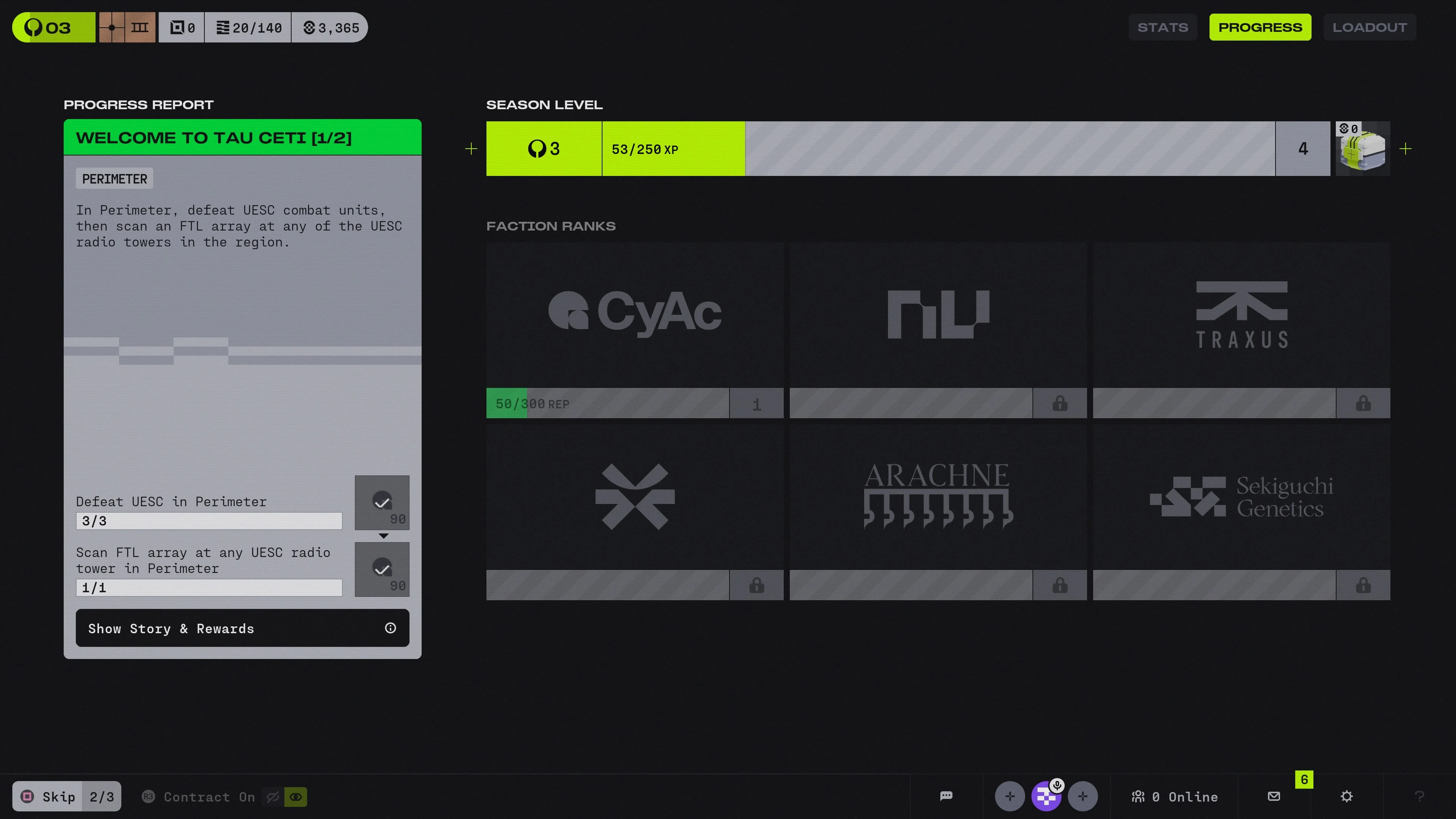The height and width of the screenshot is (819, 1456).
Task: Click Defeat UESC objective checkmark box
Action: coord(382,502)
